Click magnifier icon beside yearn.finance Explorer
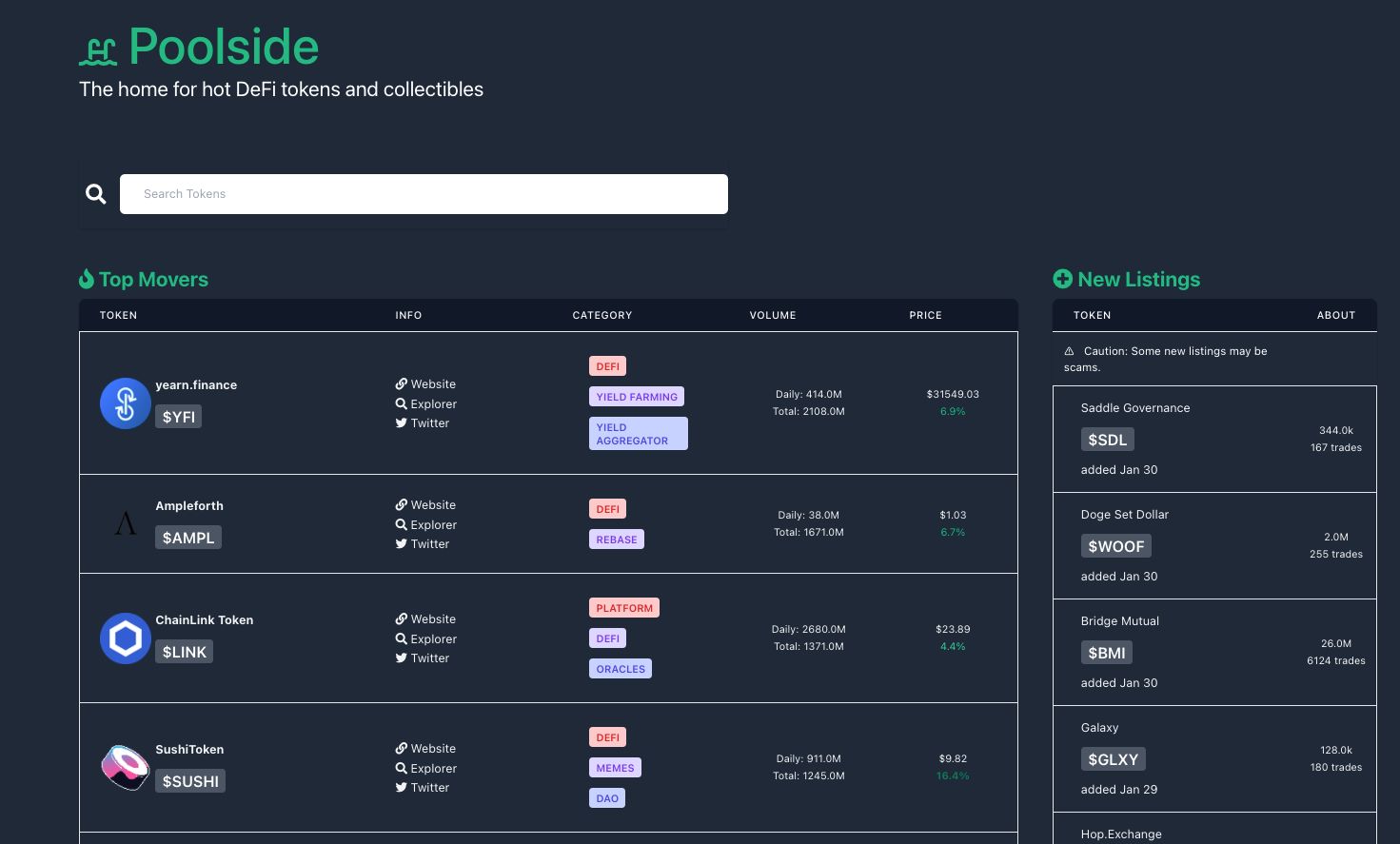1400x844 pixels. (402, 403)
